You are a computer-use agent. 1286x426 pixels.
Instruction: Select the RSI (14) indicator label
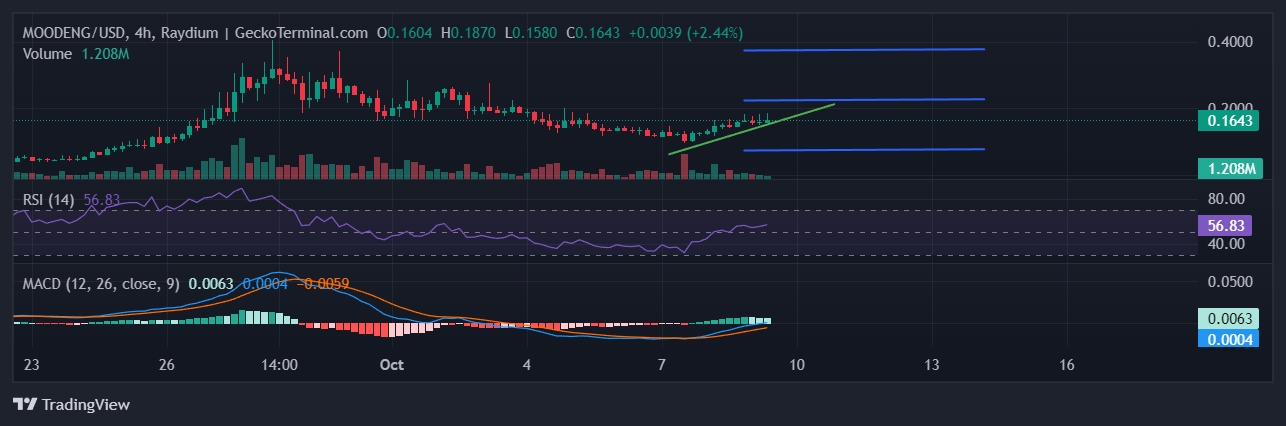[50, 199]
